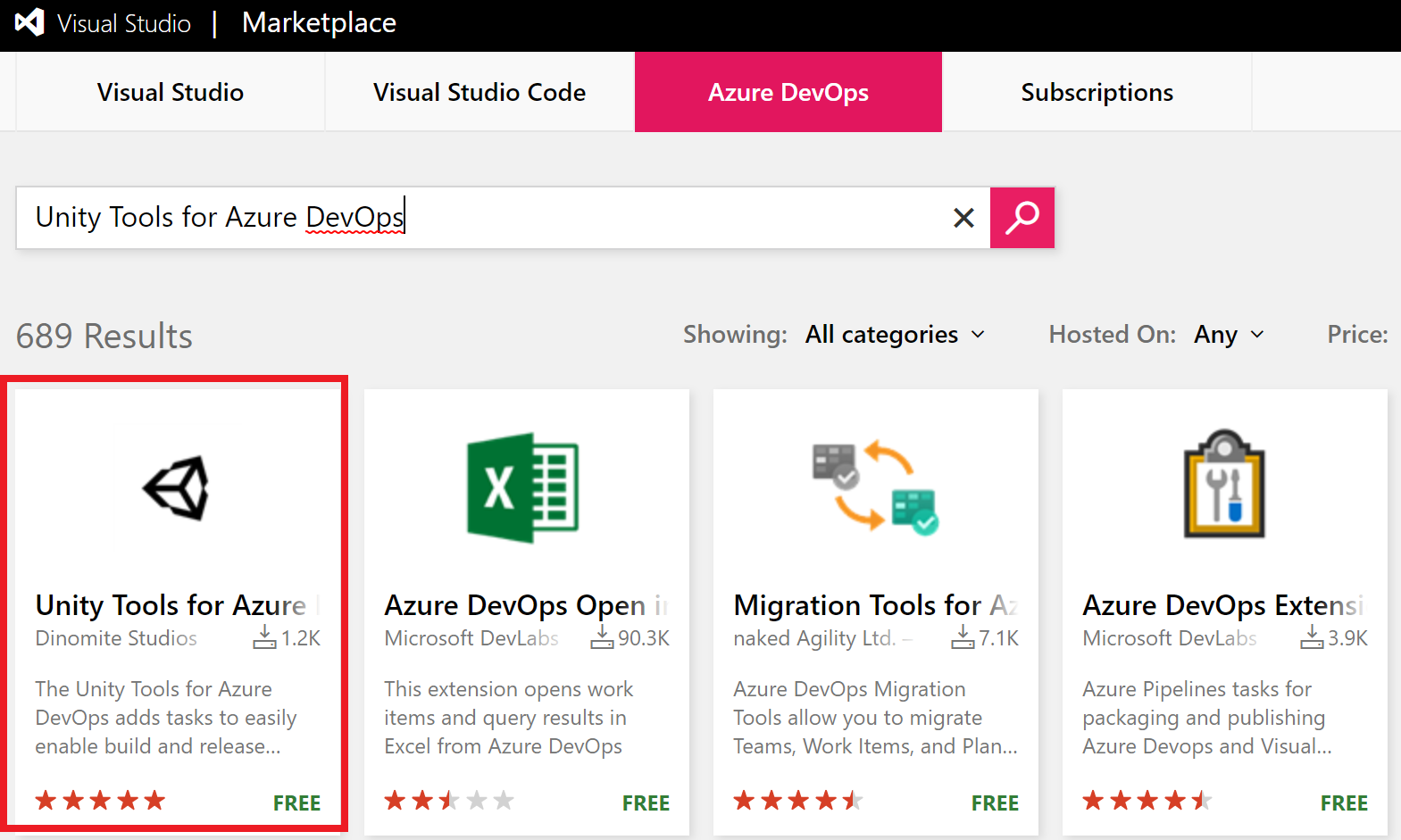1401x840 pixels.
Task: Click the magnifier search button
Action: point(1022,218)
